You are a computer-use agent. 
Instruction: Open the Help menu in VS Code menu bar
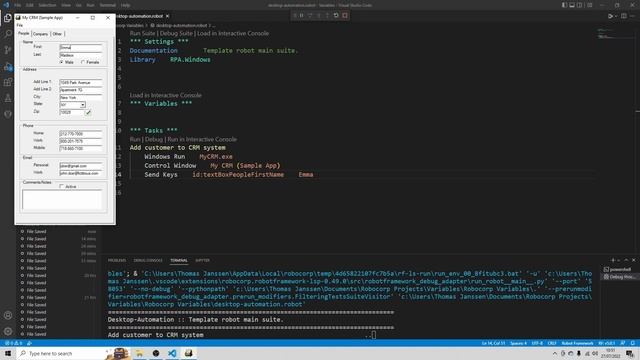coord(125,5)
